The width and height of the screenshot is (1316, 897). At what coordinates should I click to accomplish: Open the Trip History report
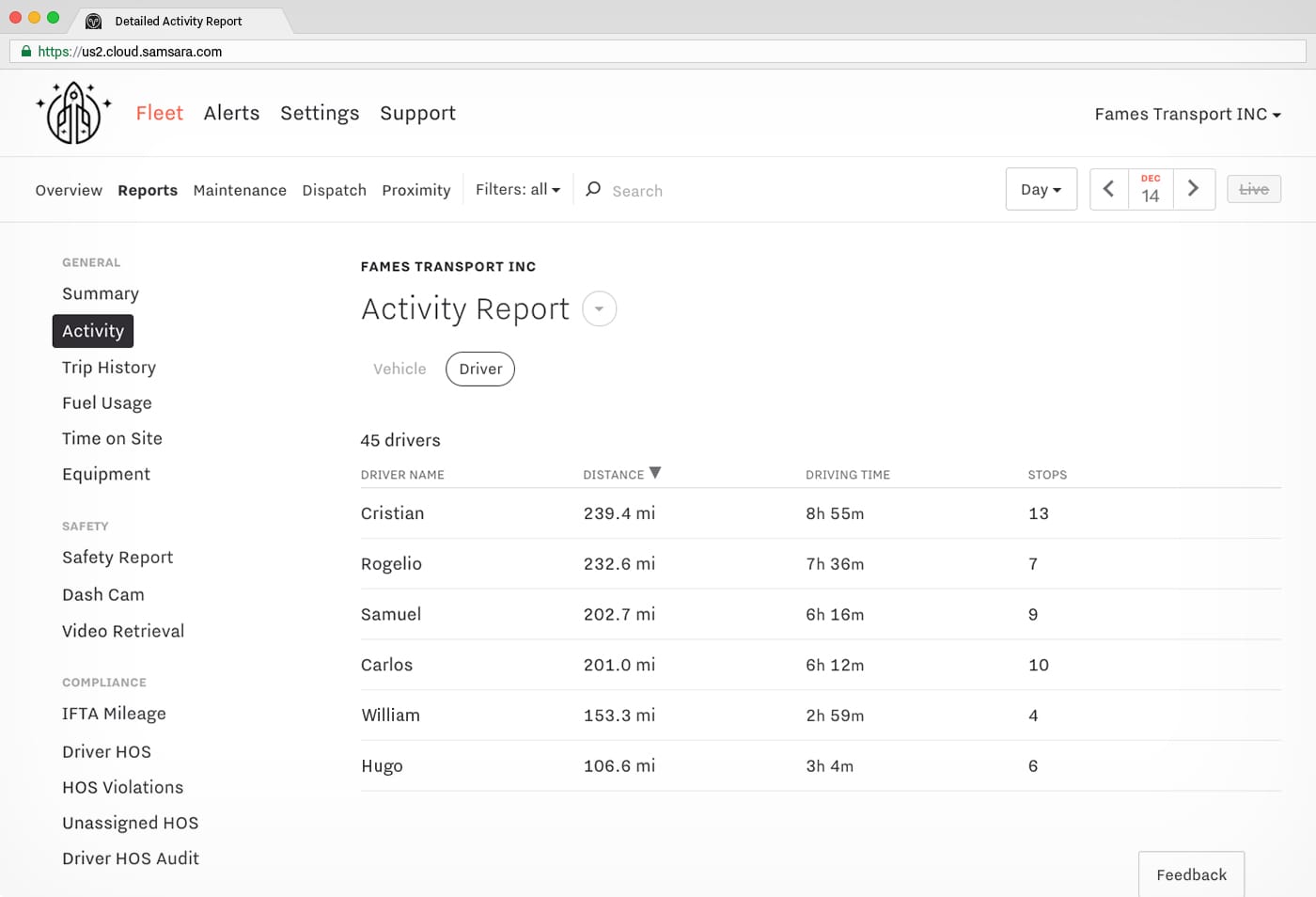(x=109, y=368)
